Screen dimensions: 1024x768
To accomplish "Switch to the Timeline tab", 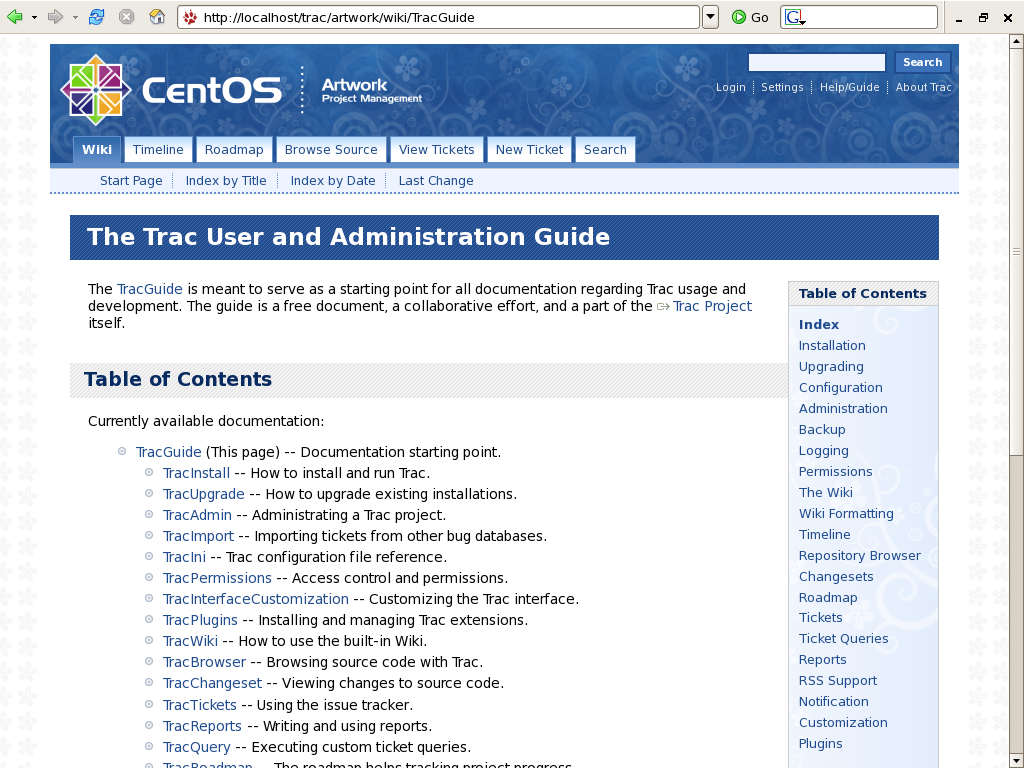I will click(x=158, y=150).
